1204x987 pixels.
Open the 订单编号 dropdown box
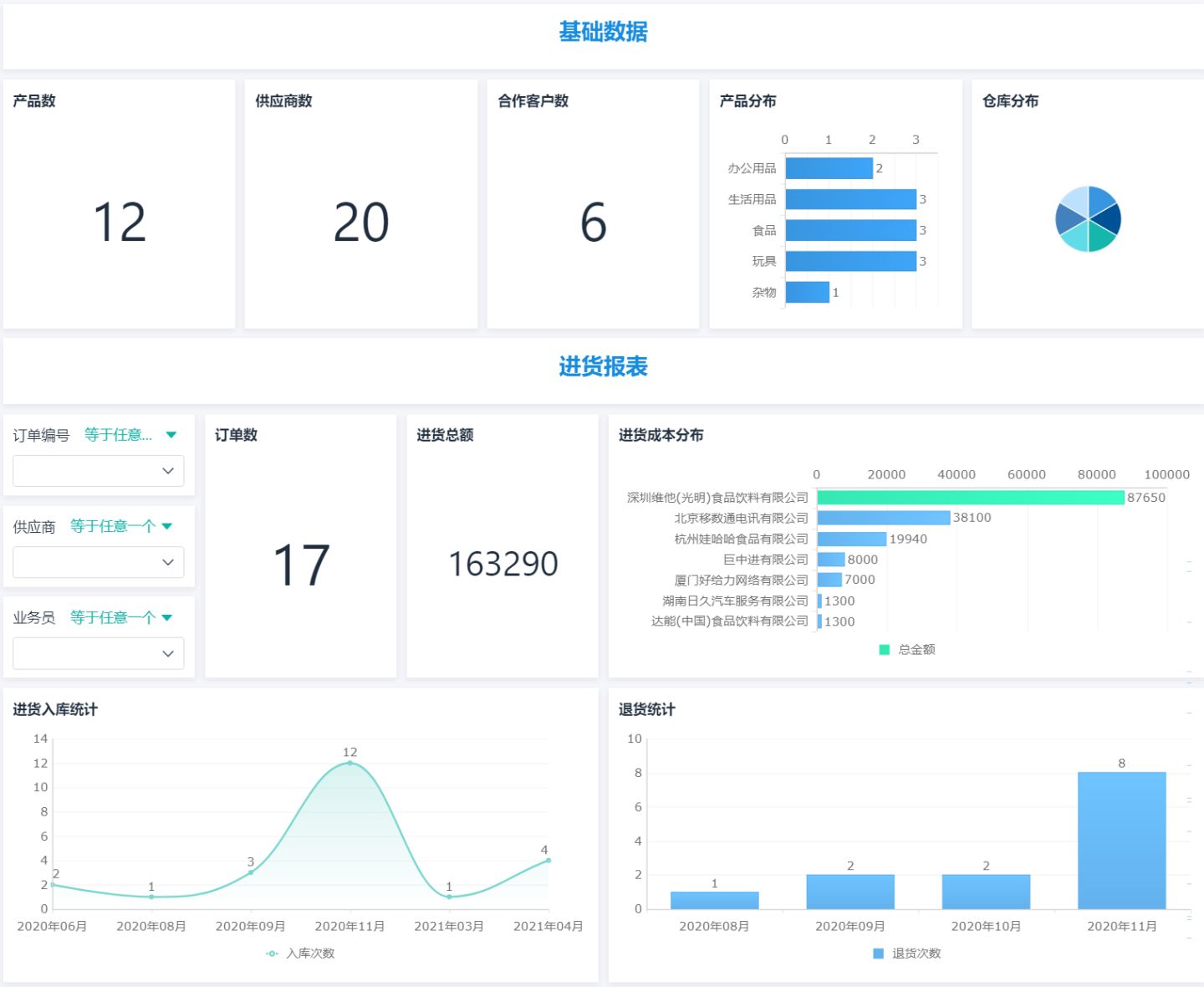coord(99,471)
